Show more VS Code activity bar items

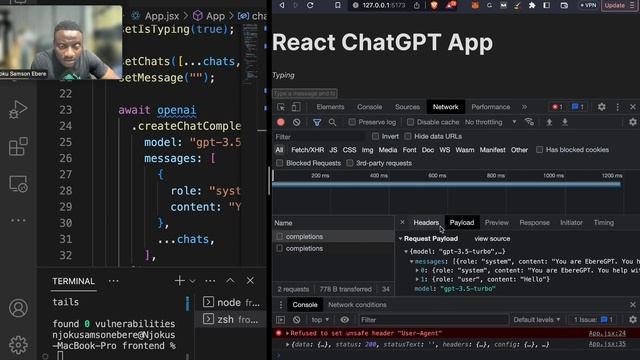pos(18,220)
